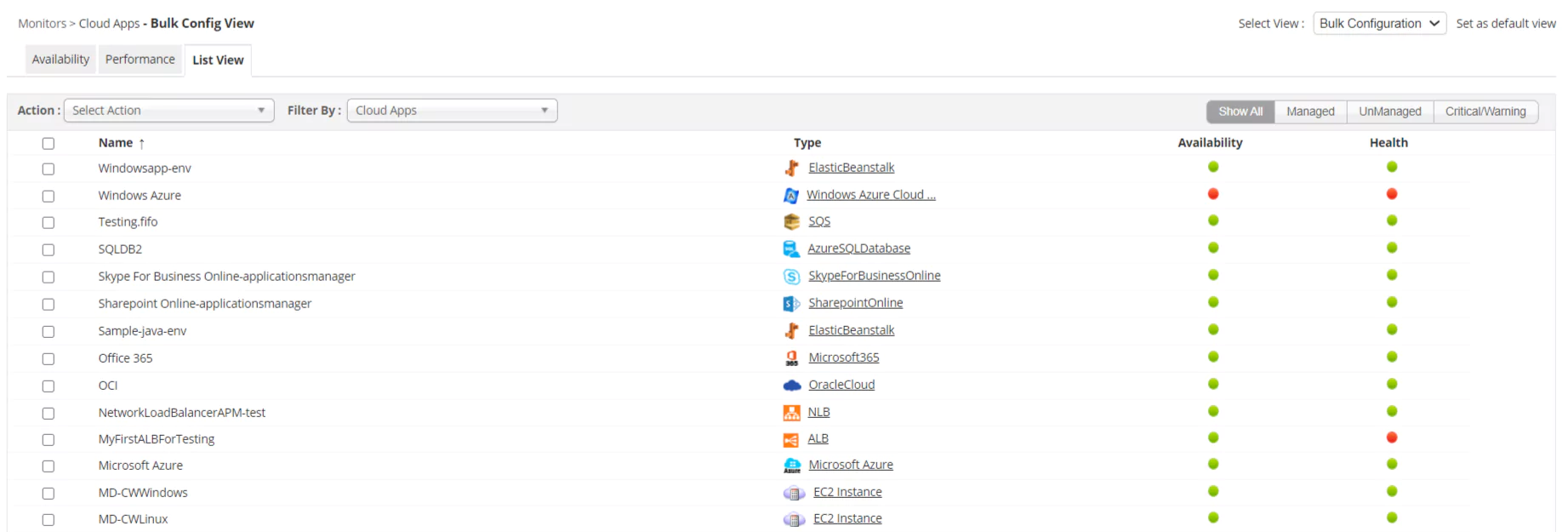
Task: Switch to the Availability tab
Action: 60,60
